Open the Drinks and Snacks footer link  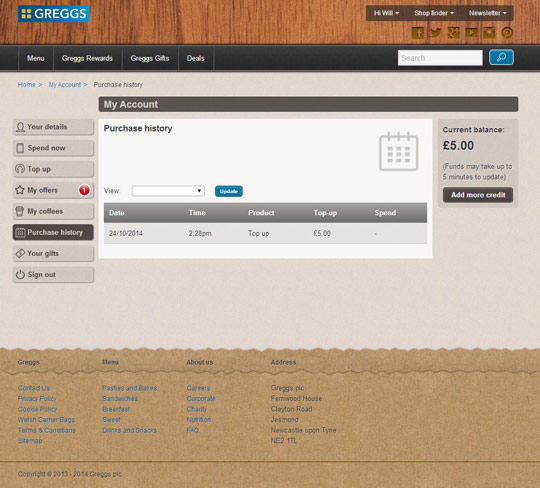[129, 430]
